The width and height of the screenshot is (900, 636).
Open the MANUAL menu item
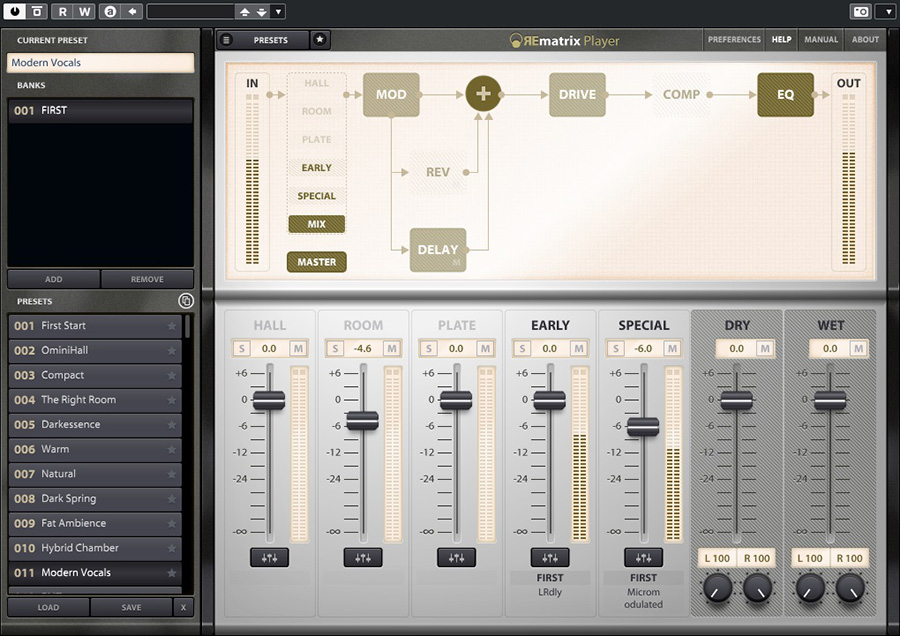(x=821, y=40)
